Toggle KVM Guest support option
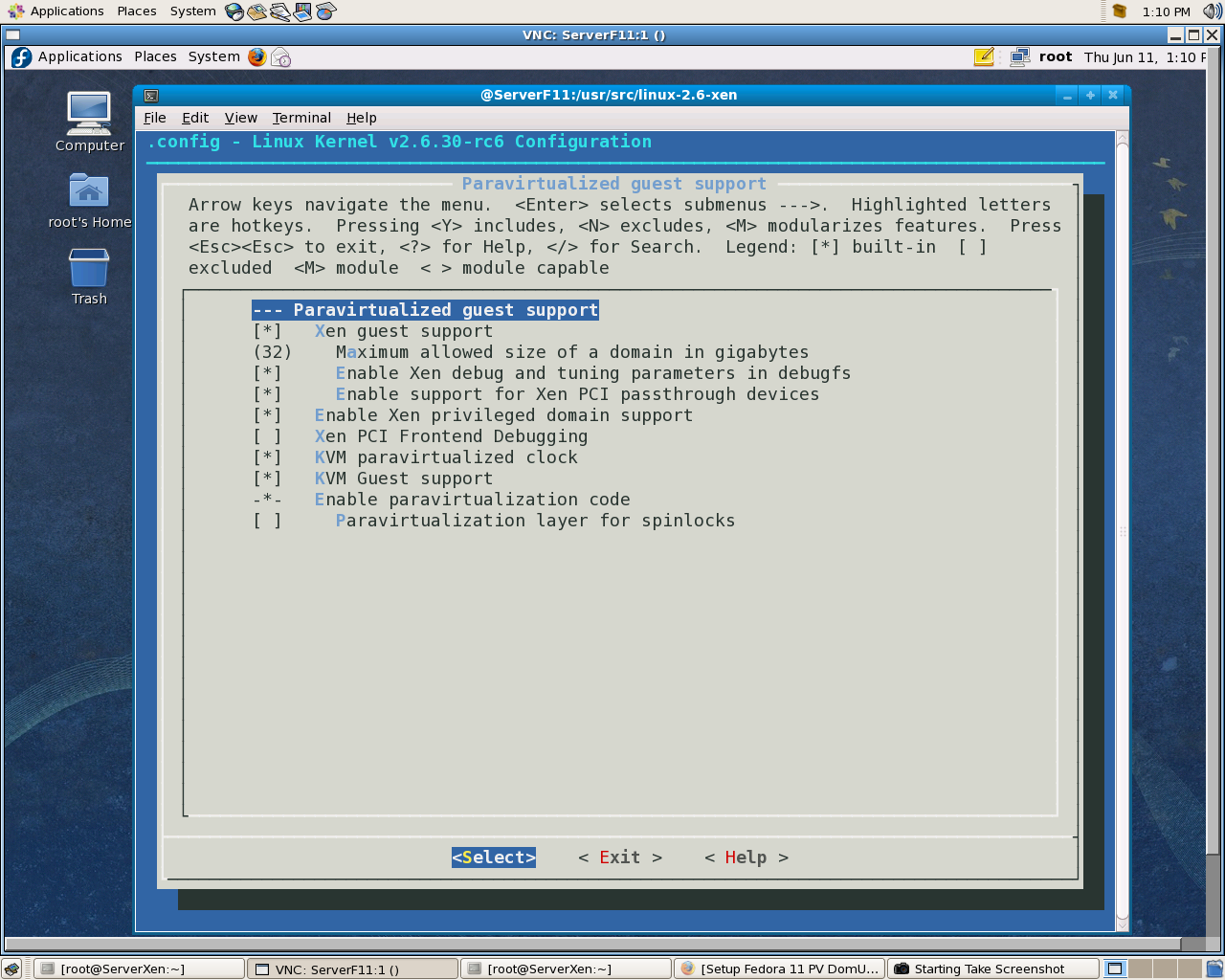This screenshot has width=1225, height=980. (373, 479)
